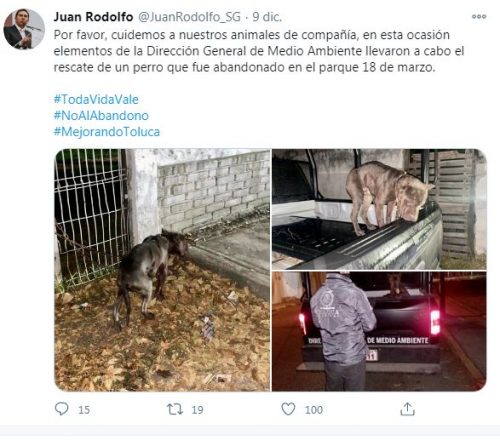Like the tweet with heart icon

click(288, 409)
